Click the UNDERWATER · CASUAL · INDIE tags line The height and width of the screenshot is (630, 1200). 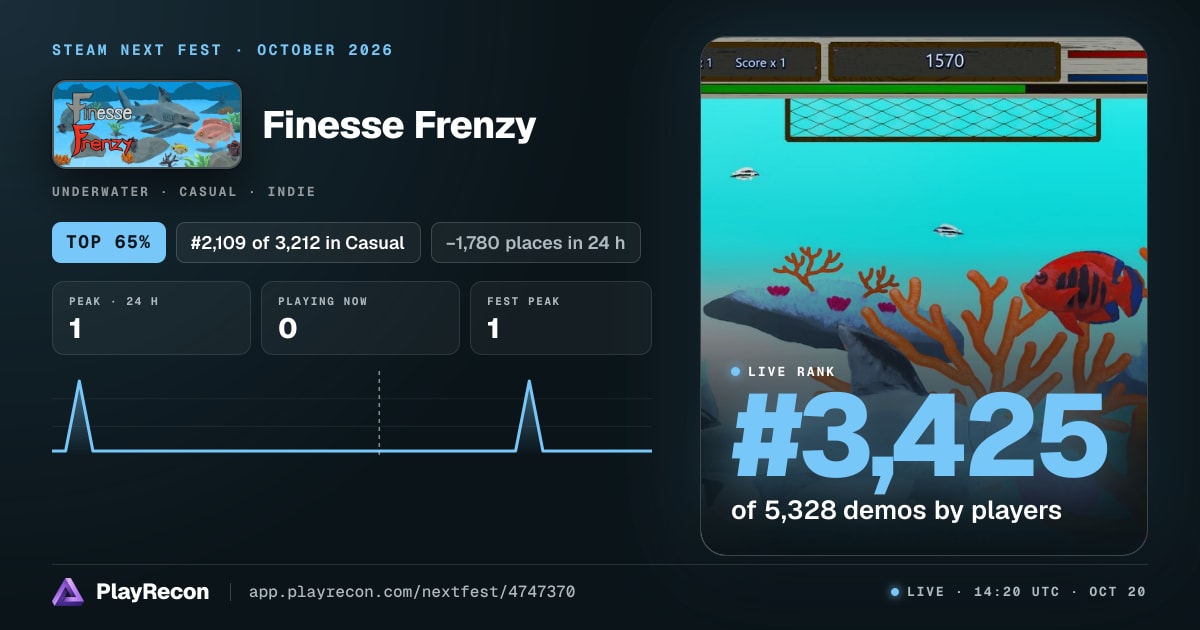pos(184,191)
